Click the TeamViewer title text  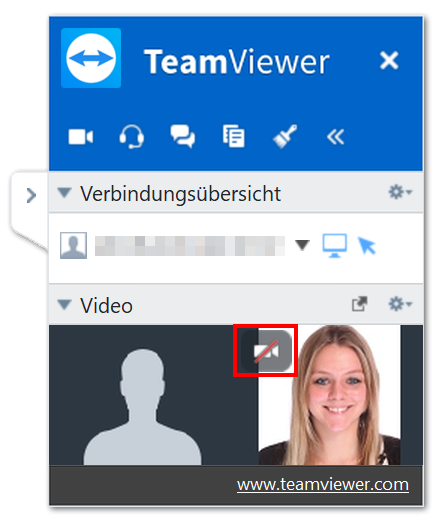tap(237, 62)
